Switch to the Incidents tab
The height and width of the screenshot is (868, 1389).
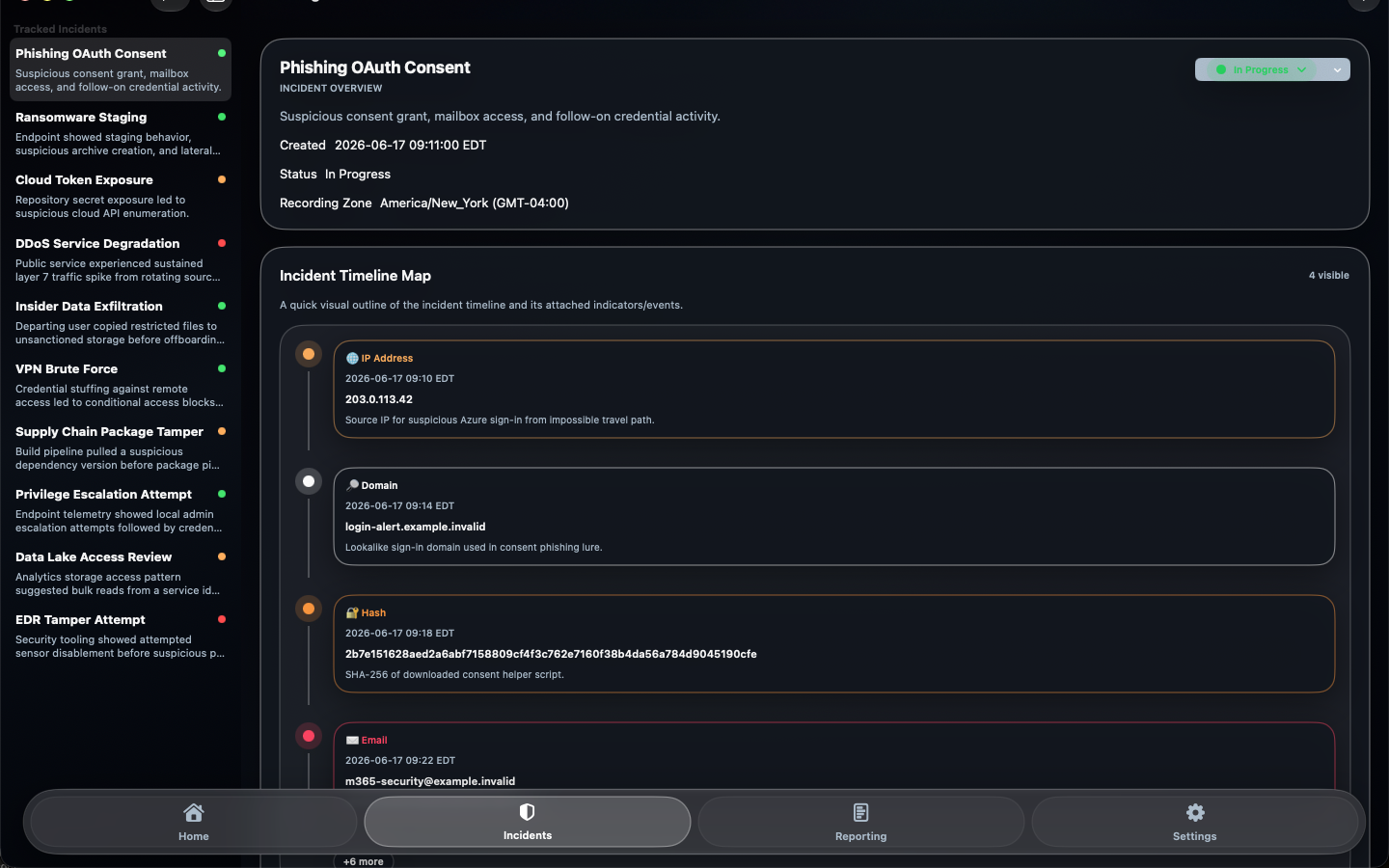pos(528,822)
